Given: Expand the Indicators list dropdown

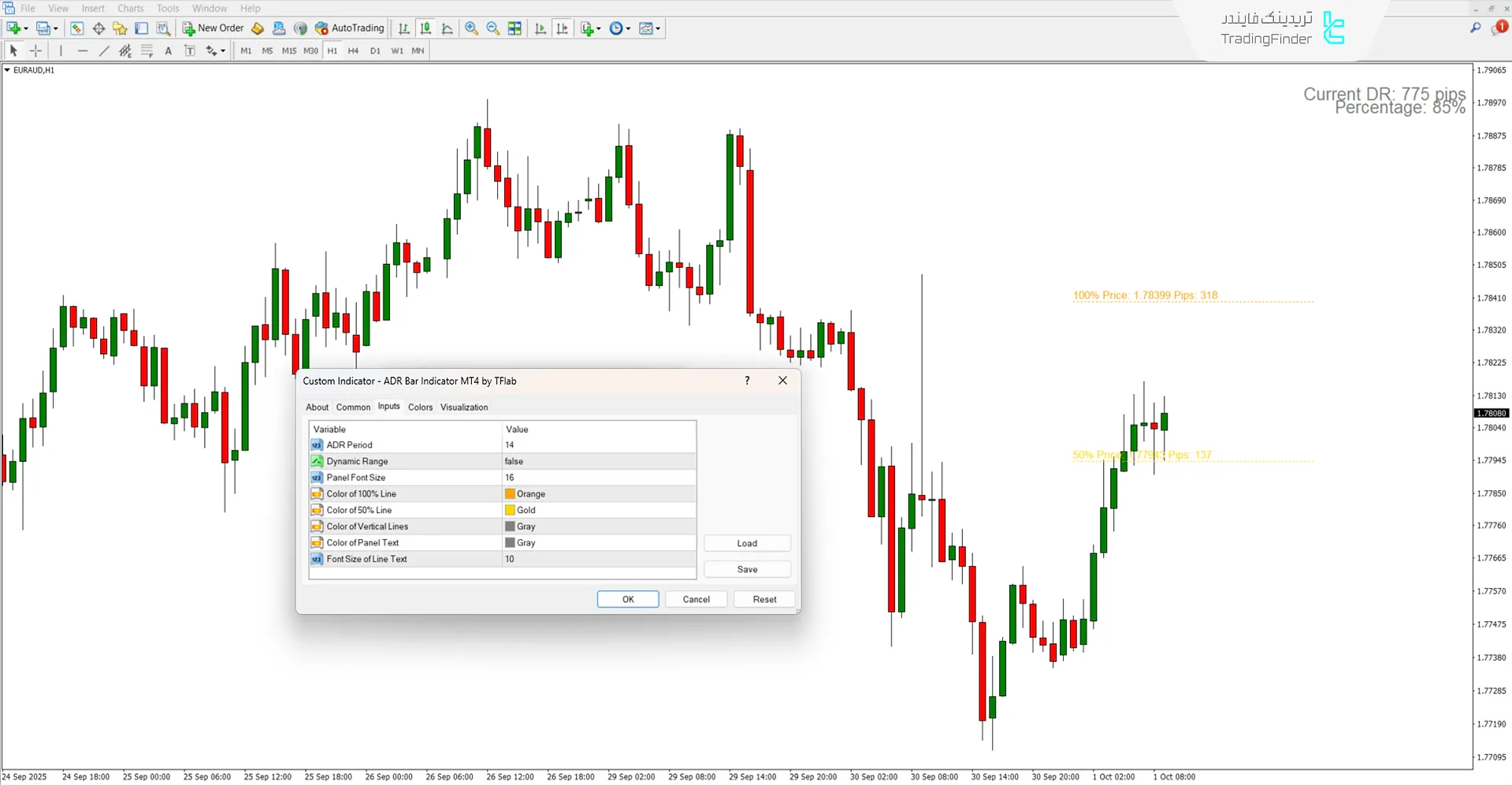Looking at the screenshot, I should pos(599,28).
